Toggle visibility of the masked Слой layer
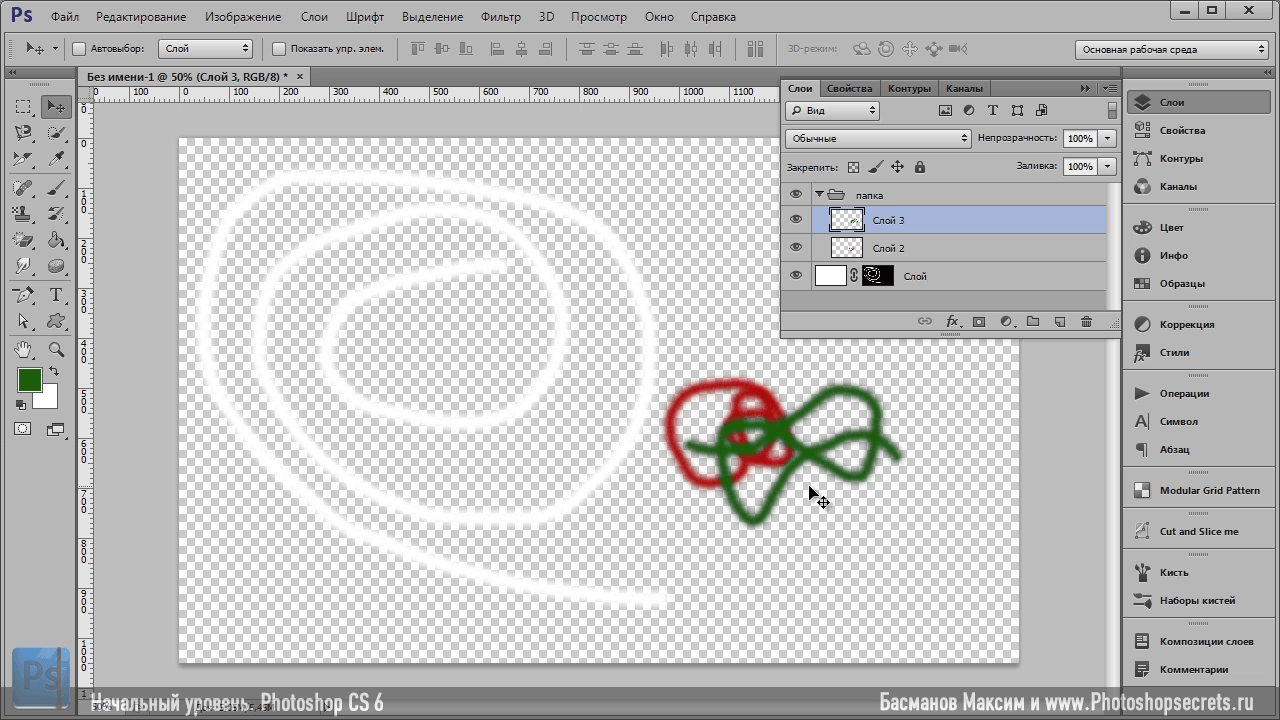The width and height of the screenshot is (1280, 720). tap(796, 276)
